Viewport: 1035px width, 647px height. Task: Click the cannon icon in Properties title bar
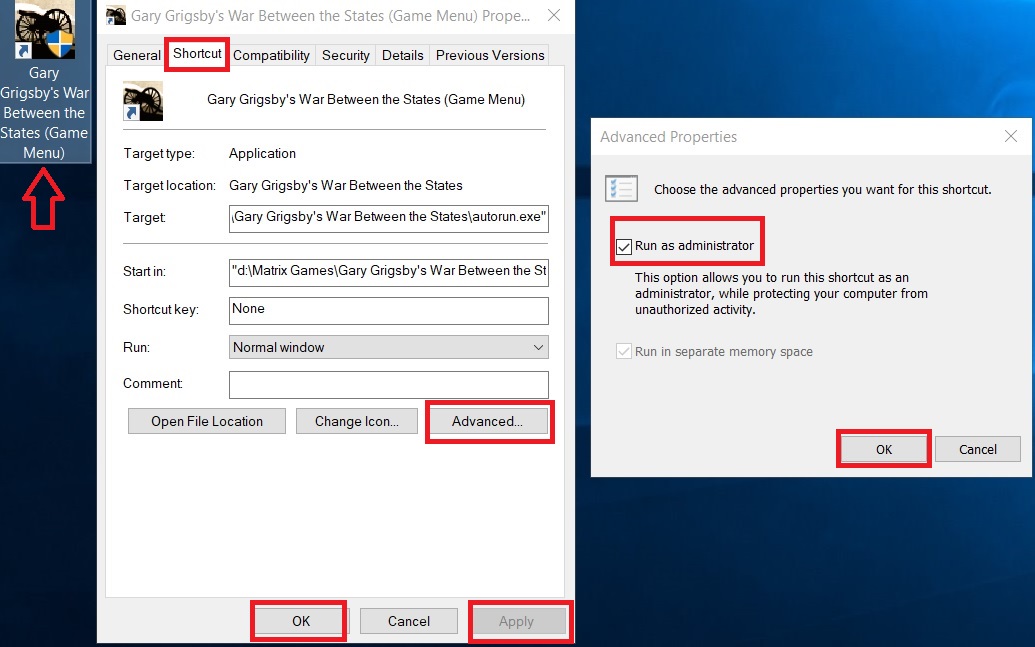point(116,15)
